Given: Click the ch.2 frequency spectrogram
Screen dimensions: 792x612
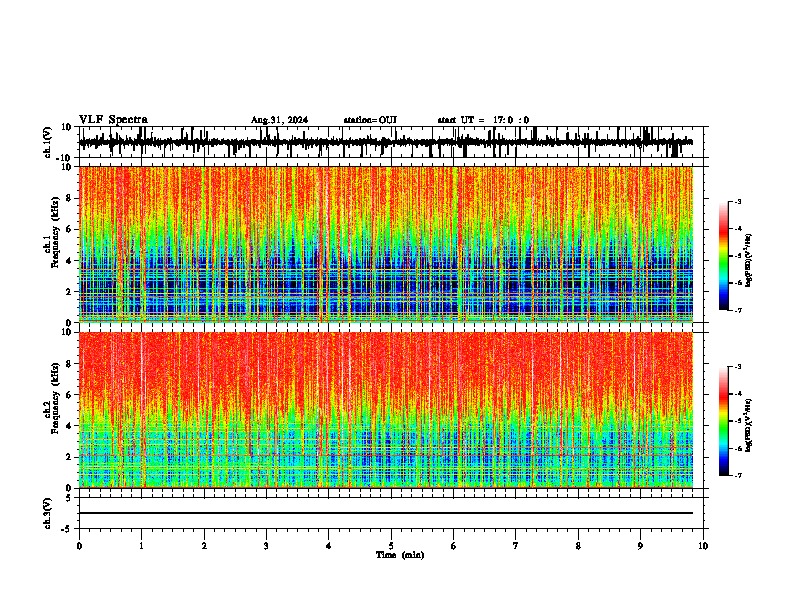Looking at the screenshot, I should click(386, 410).
